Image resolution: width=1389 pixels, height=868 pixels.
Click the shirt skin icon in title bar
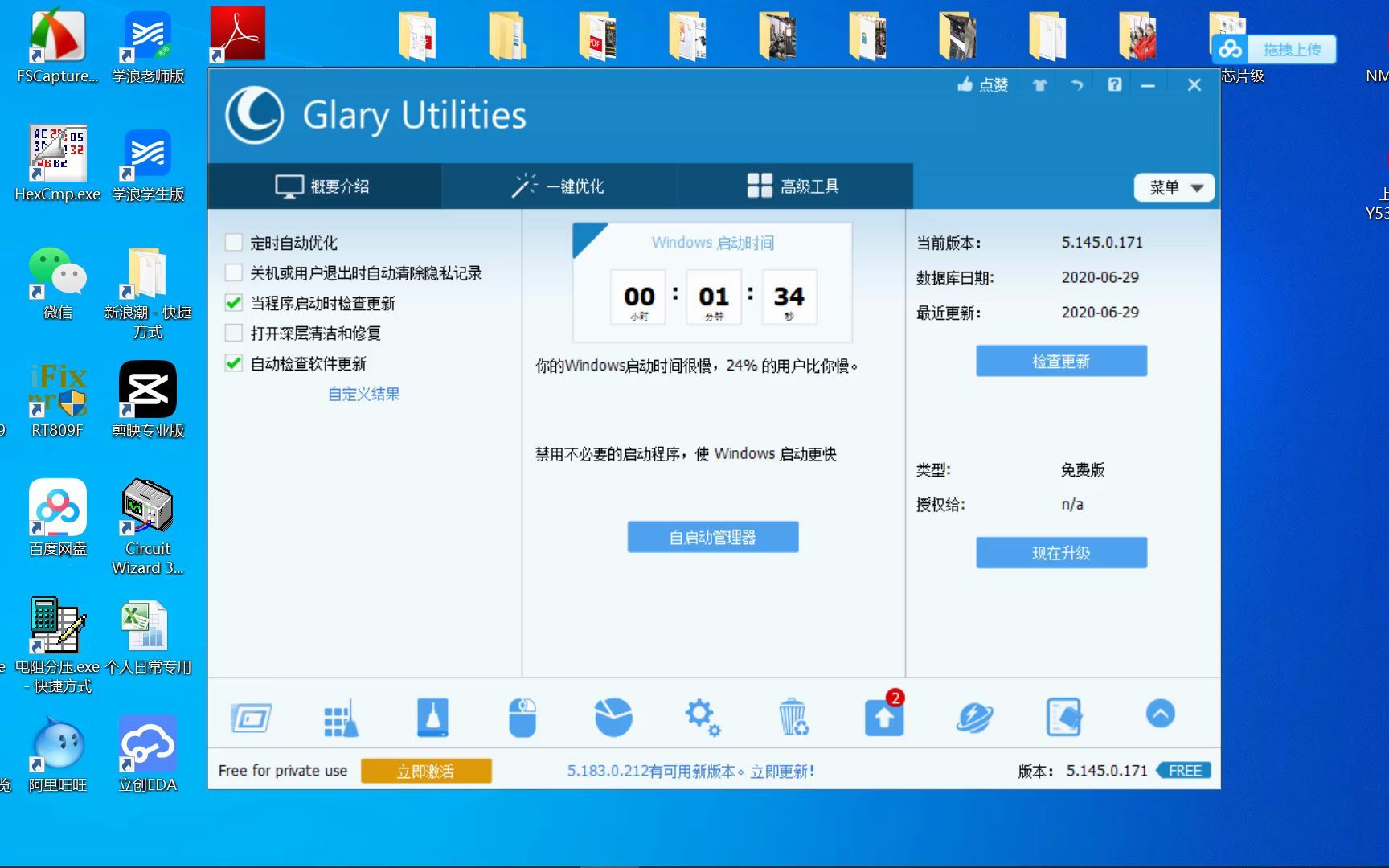[x=1040, y=84]
